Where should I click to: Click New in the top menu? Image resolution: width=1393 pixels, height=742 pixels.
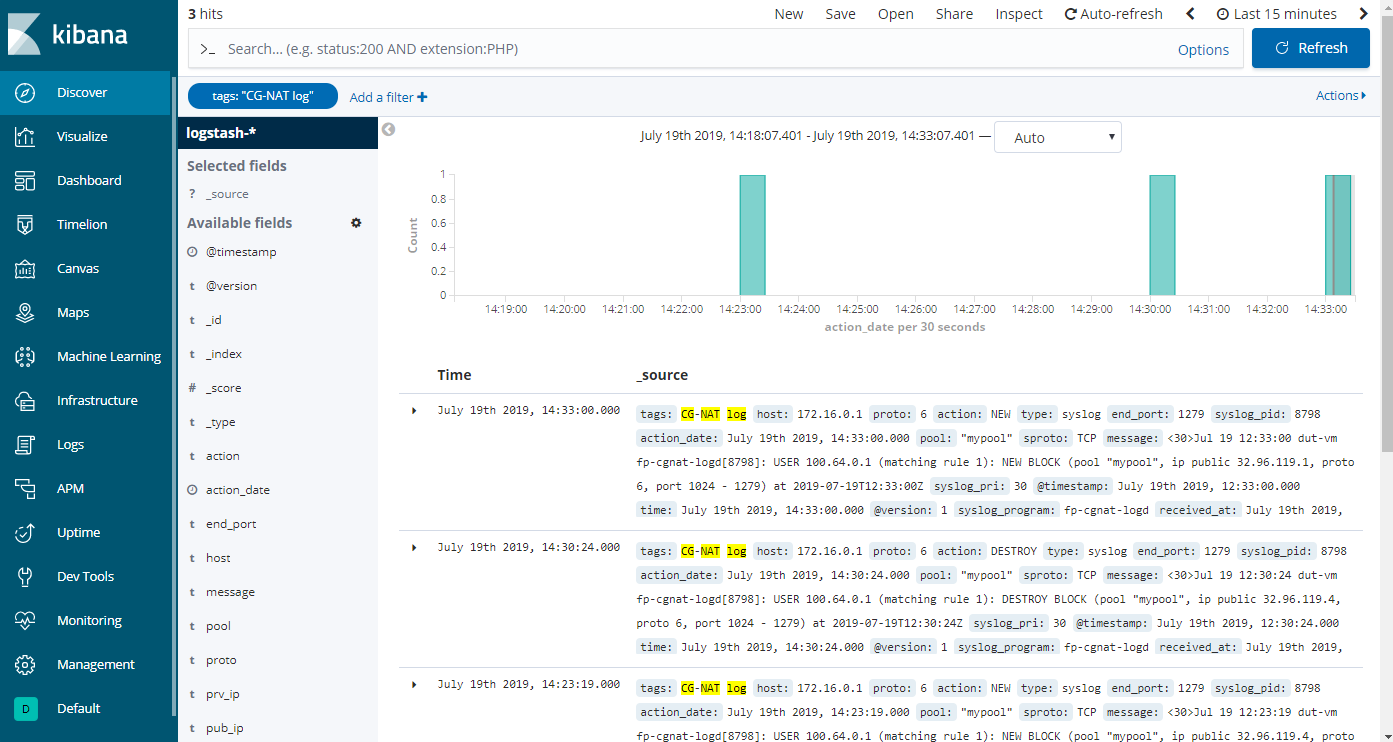click(789, 14)
